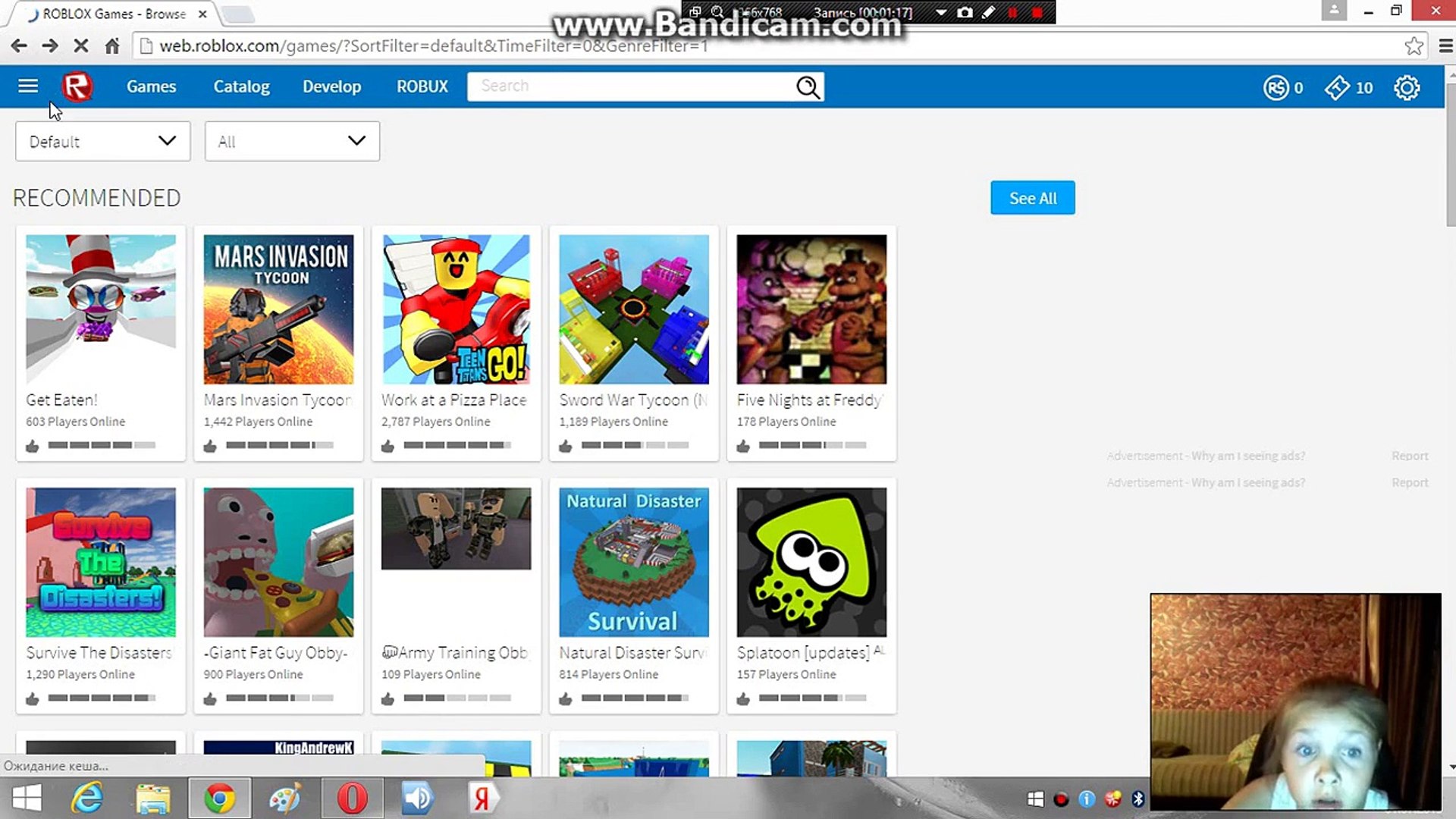Screen dimensions: 1456x819
Task: Open the Robux balance icon
Action: click(1276, 88)
